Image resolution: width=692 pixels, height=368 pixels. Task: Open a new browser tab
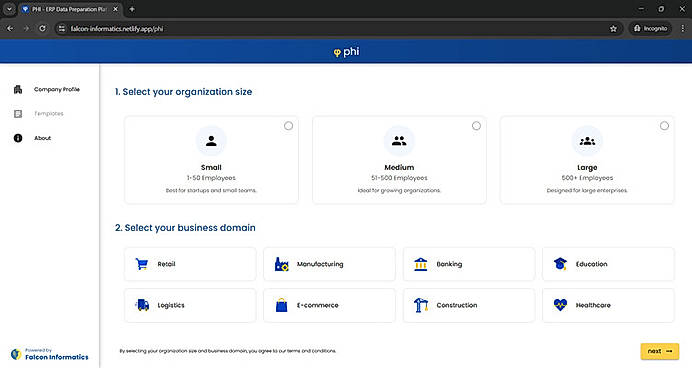point(132,9)
